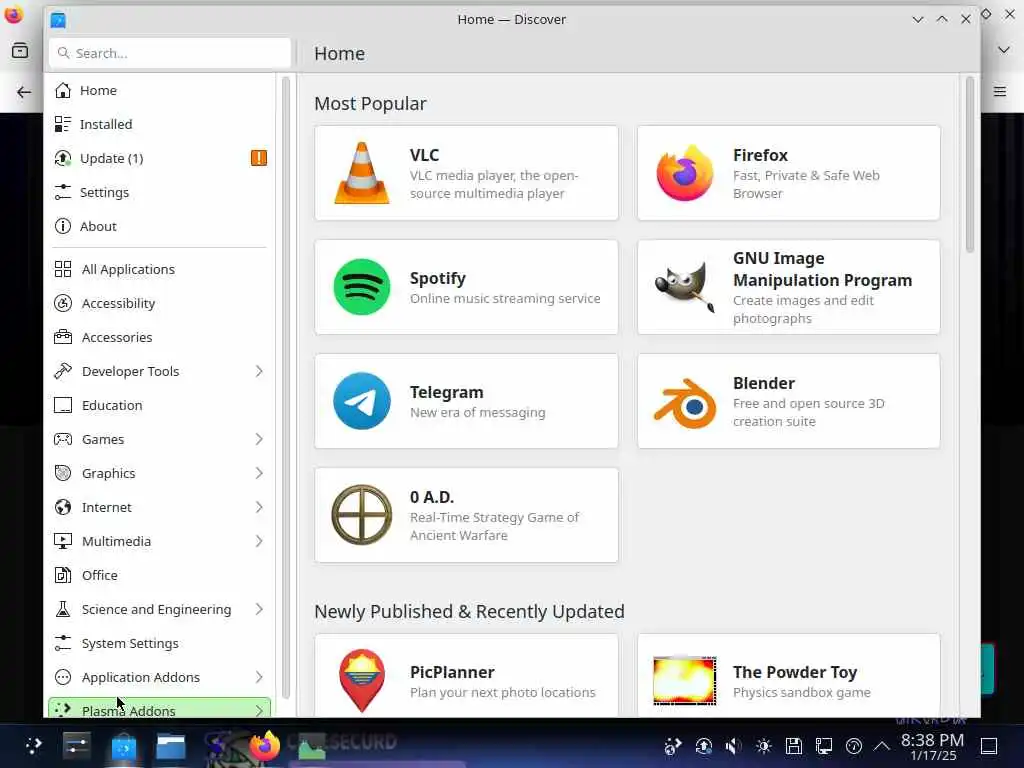Screen dimensions: 1024x768
Task: Expand the Plasma Addons chevron
Action: (259, 710)
